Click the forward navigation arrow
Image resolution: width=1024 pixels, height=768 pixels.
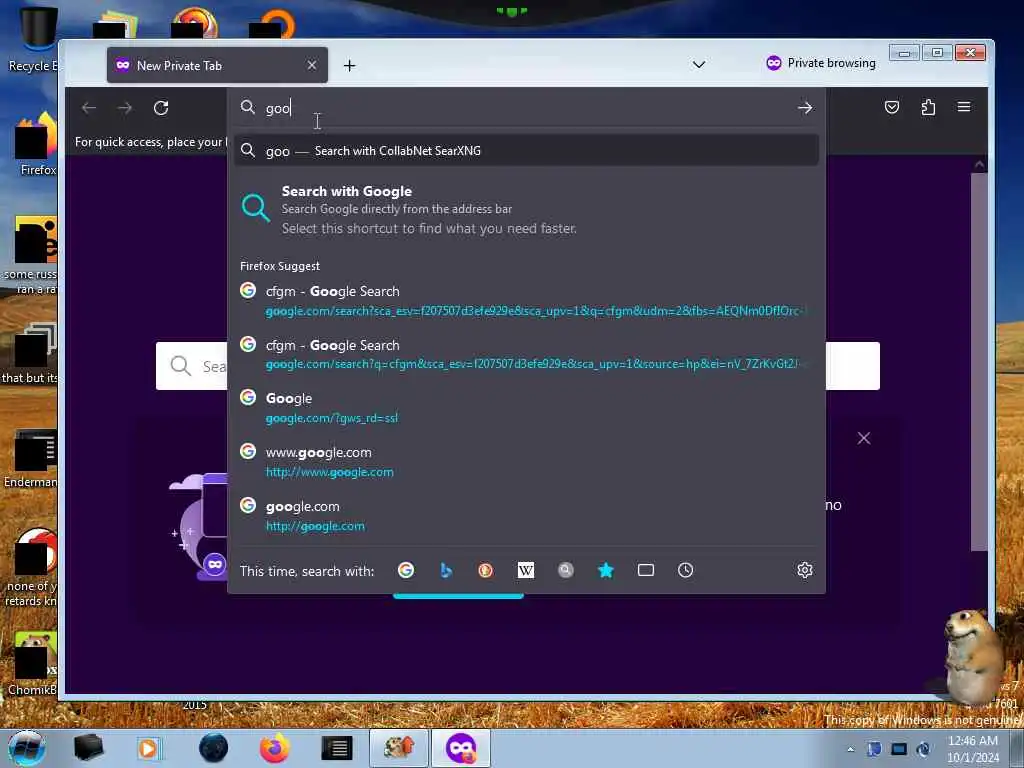point(125,108)
